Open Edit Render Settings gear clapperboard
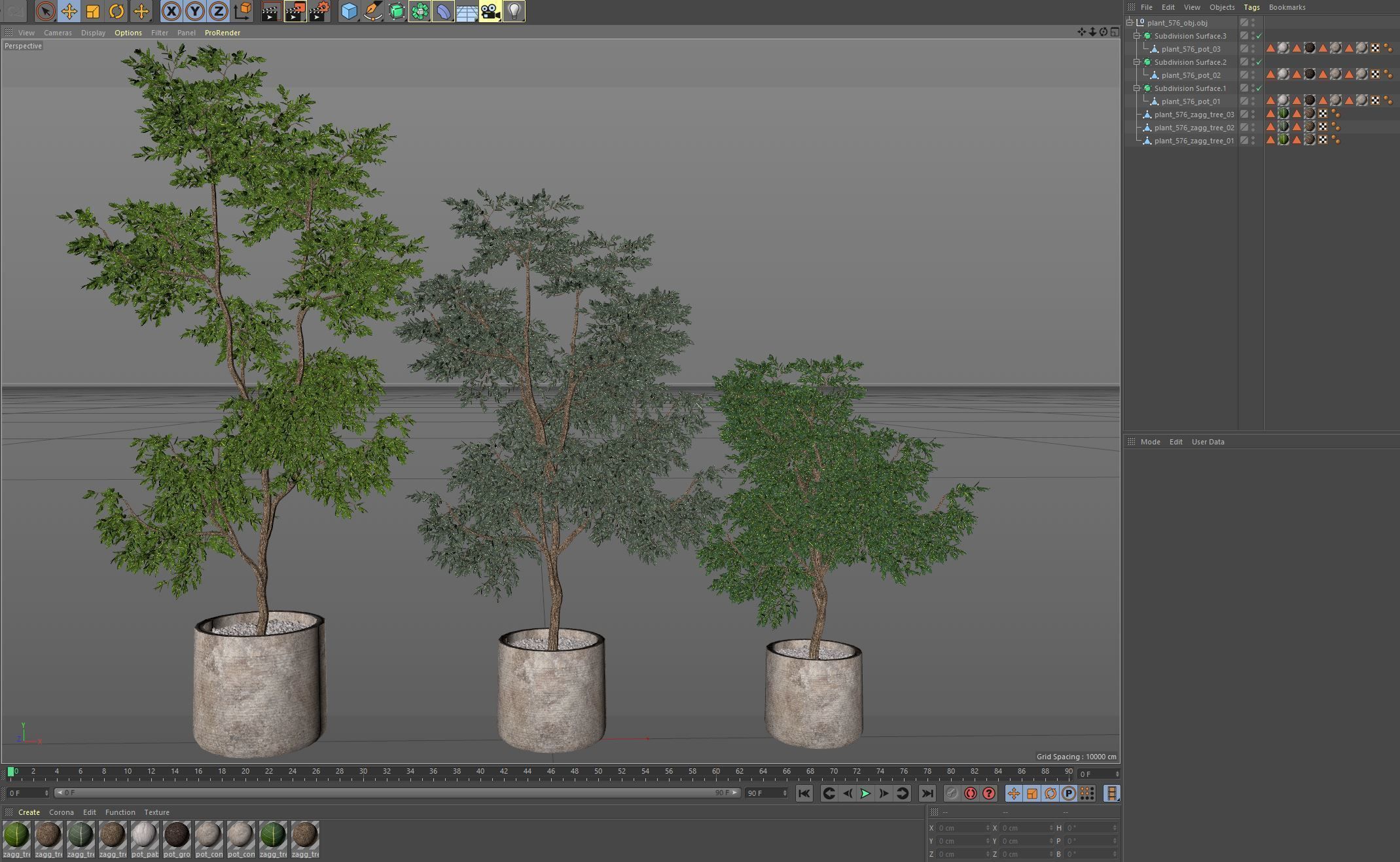1400x862 pixels. point(319,11)
